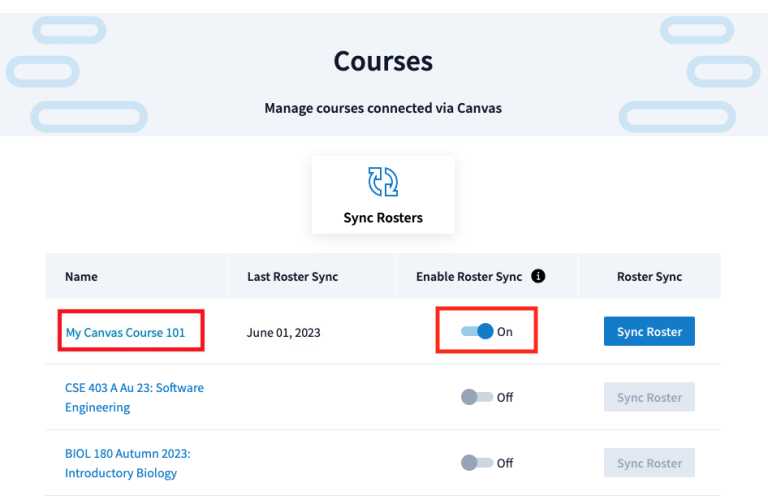The height and width of the screenshot is (500, 768).
Task: Select the June 01, 2023 sync date
Action: [283, 333]
